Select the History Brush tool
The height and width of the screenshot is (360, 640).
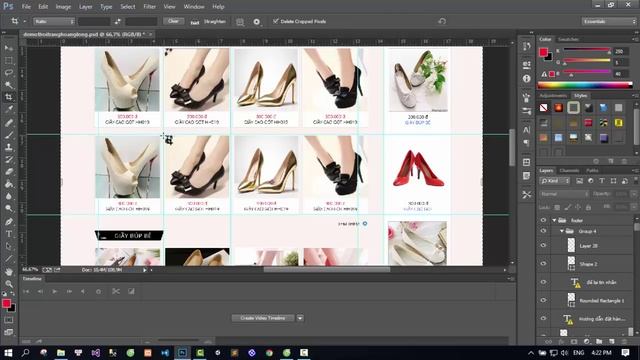[x=9, y=160]
